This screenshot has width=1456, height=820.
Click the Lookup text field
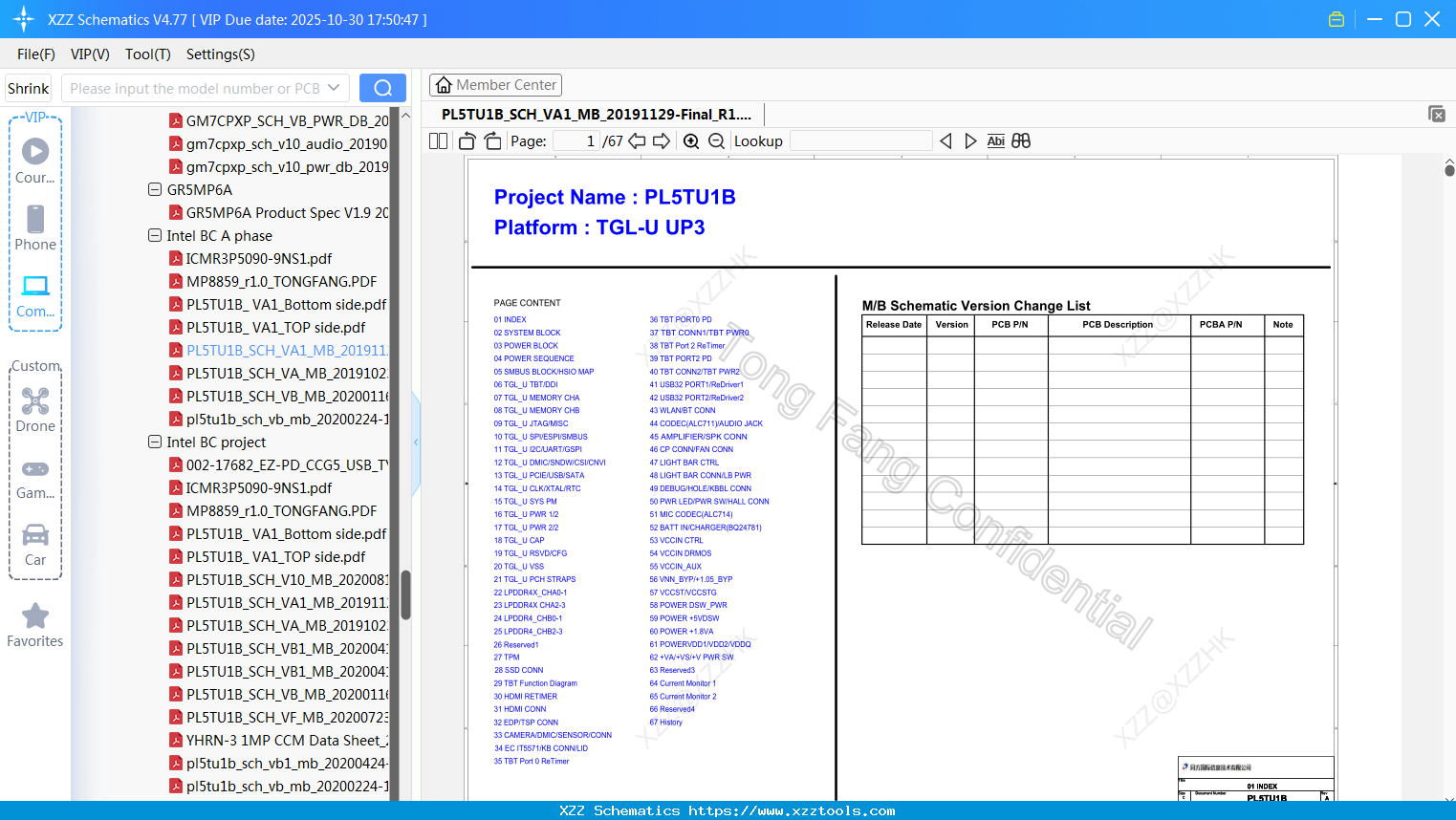coord(860,141)
